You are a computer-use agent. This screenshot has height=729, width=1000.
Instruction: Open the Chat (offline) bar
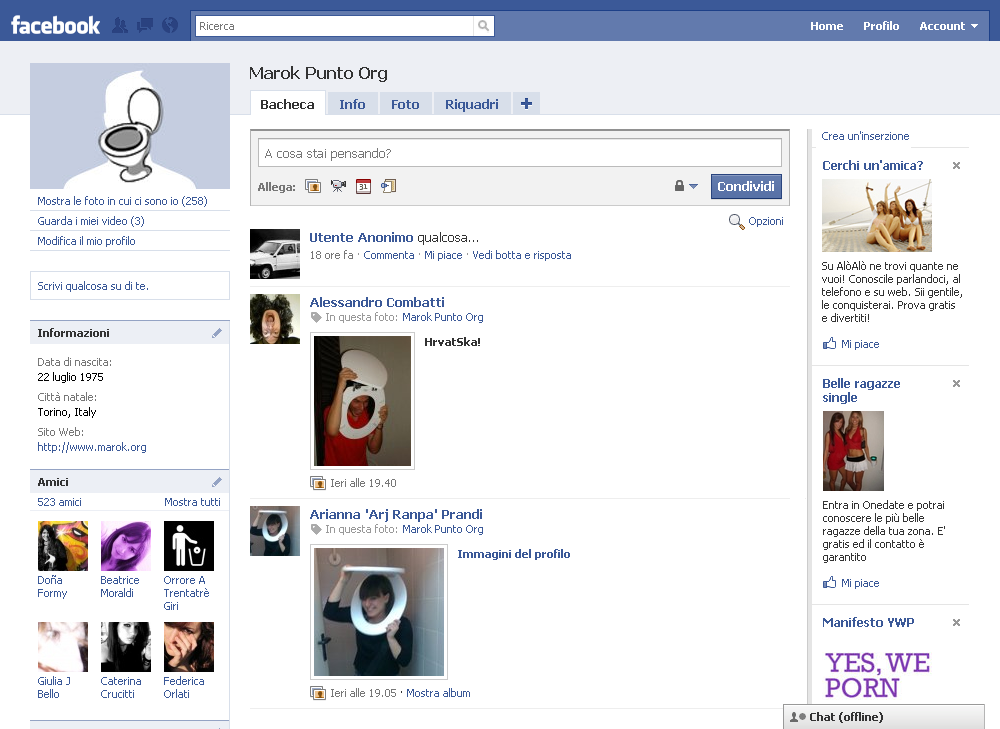pos(884,717)
